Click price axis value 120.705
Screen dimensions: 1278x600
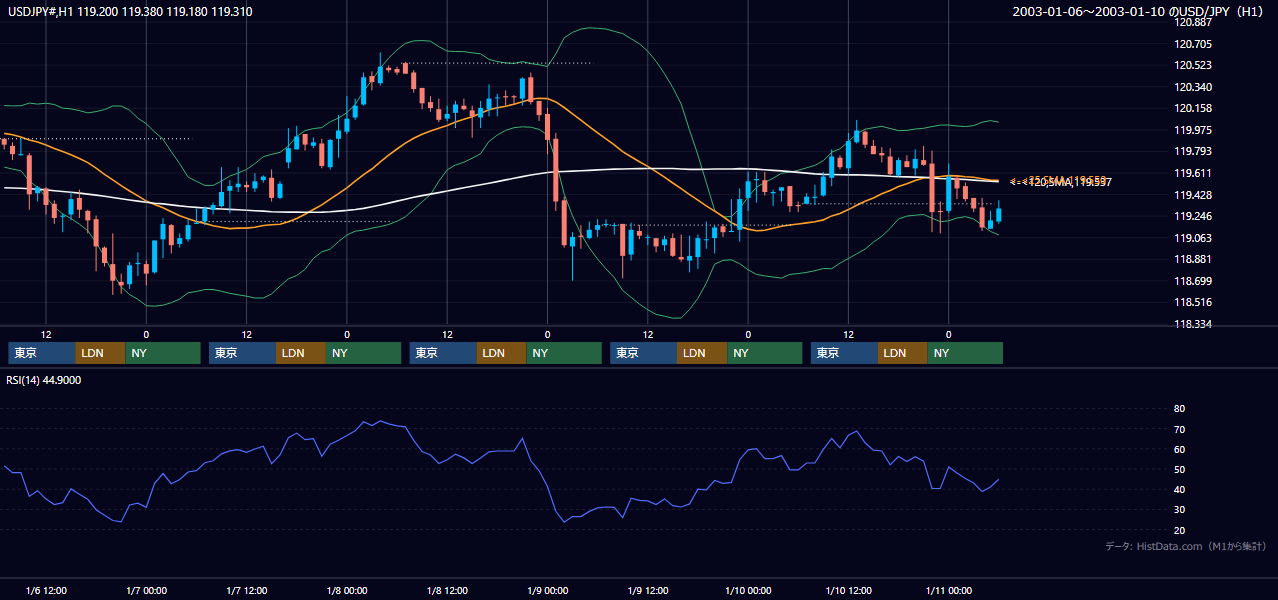click(1194, 44)
